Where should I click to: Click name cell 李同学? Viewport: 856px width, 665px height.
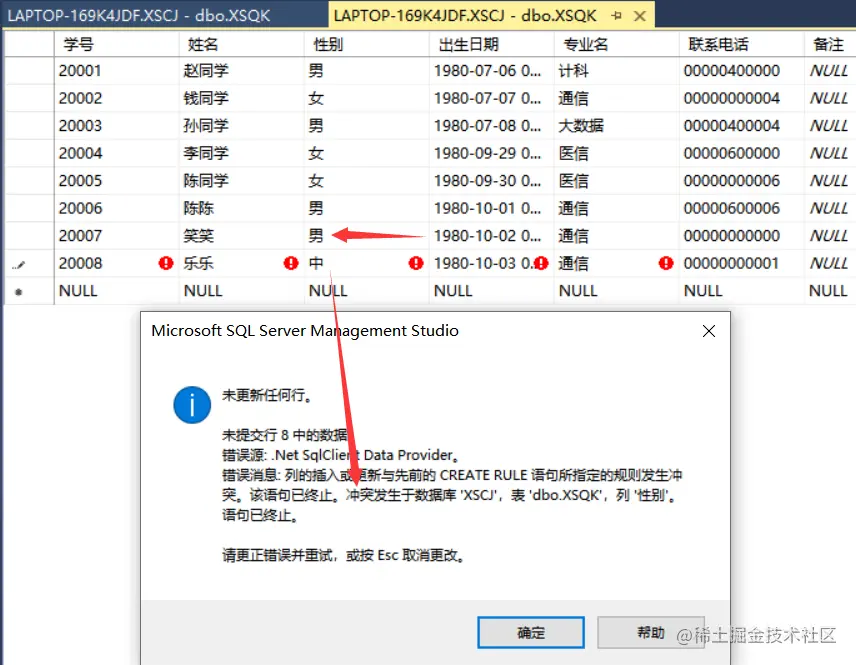(242, 153)
